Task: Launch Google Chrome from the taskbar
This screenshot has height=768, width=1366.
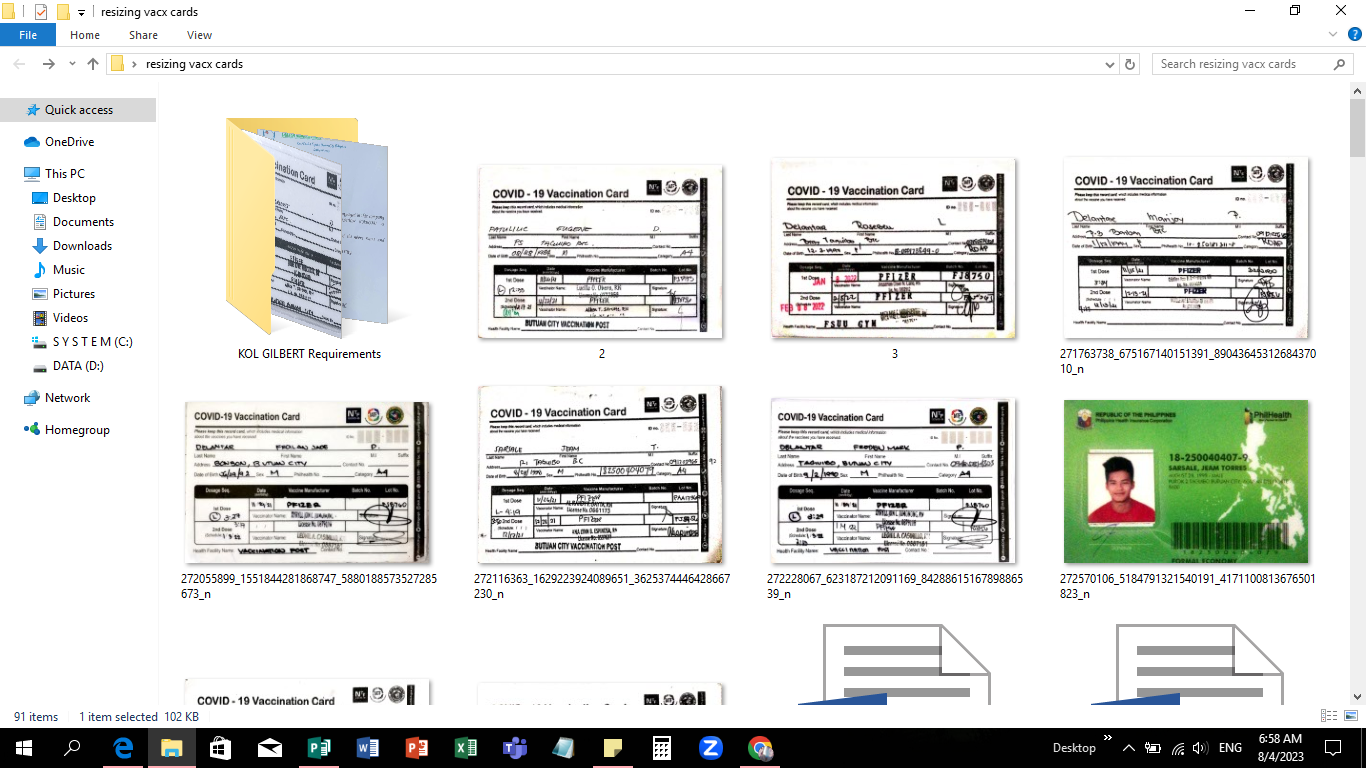Action: tap(759, 748)
